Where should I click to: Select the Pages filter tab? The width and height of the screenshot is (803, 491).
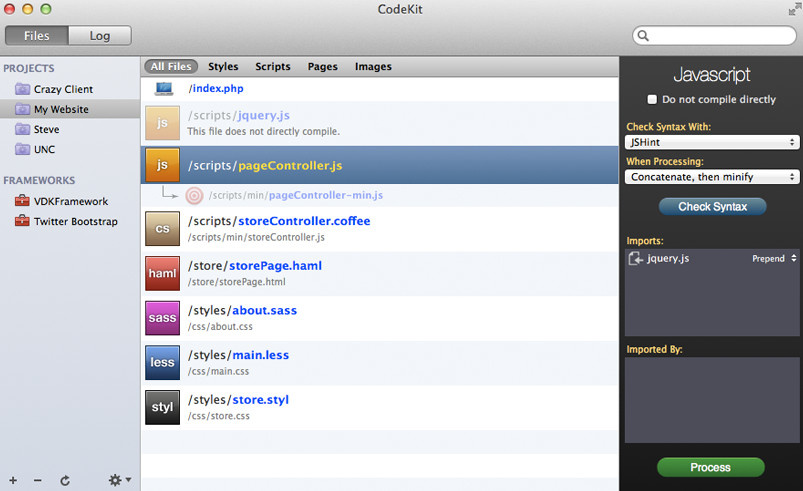pyautogui.click(x=323, y=67)
